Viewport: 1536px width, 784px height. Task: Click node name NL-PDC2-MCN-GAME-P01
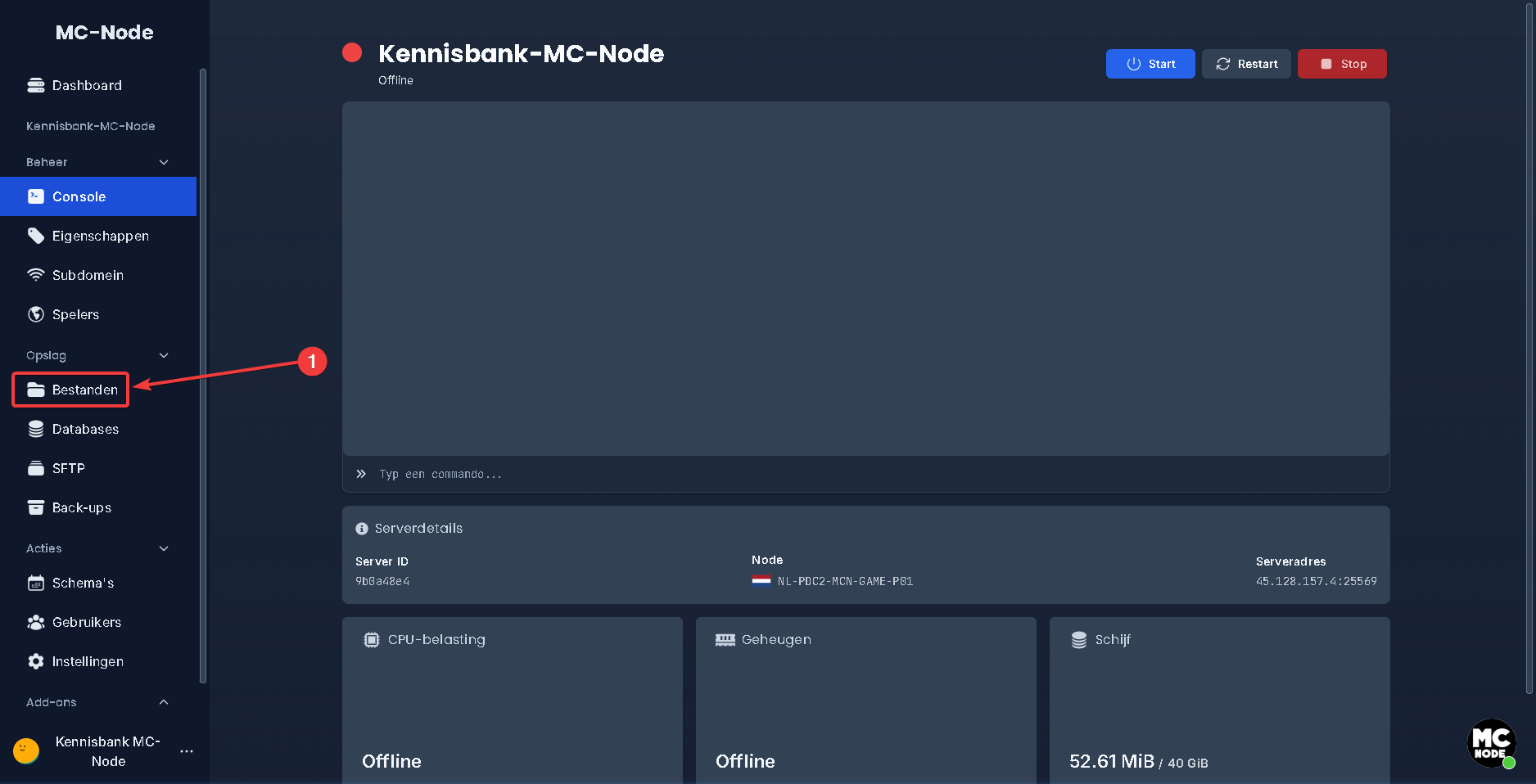coord(845,581)
